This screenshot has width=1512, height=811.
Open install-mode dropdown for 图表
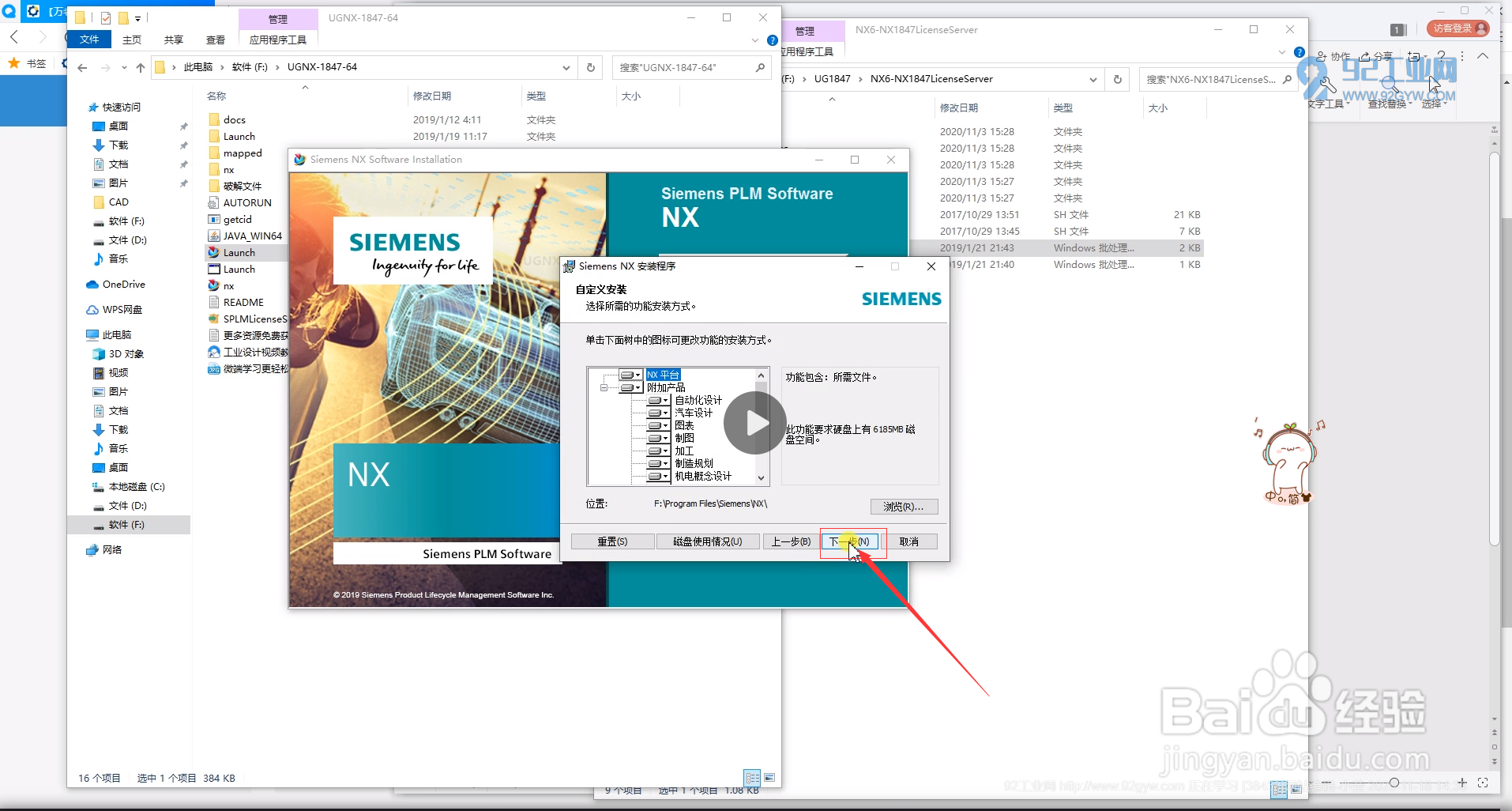click(x=659, y=425)
